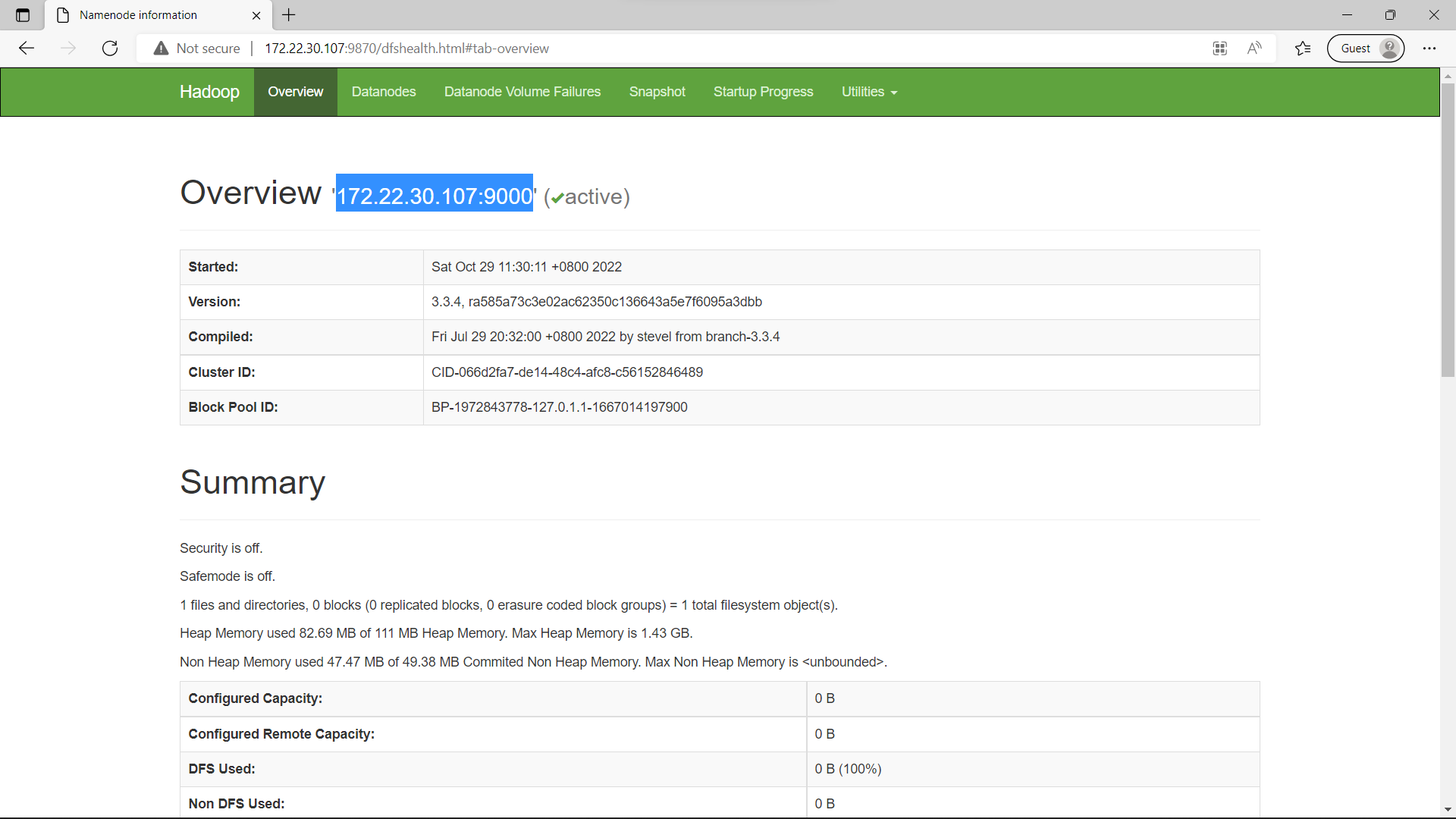
Task: Open the tab actions menu icon
Action: pyautogui.click(x=22, y=14)
